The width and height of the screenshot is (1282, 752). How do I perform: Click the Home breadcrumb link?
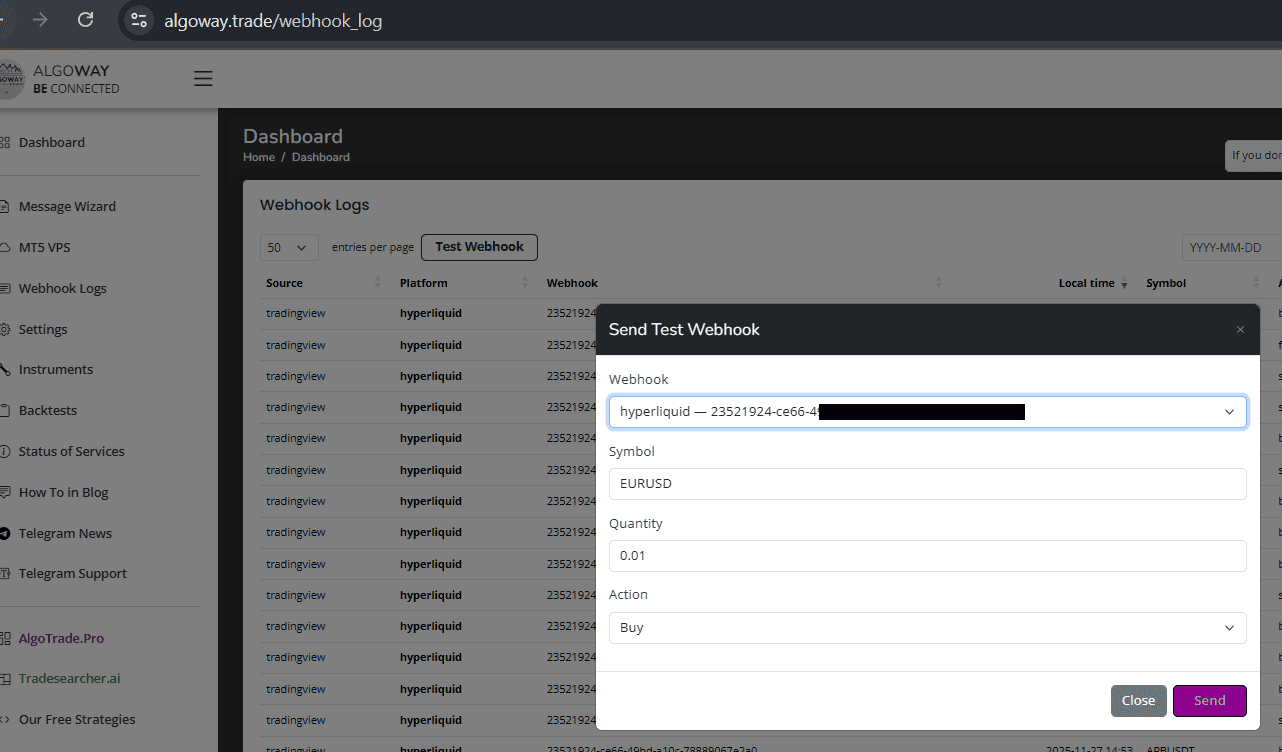pos(259,157)
